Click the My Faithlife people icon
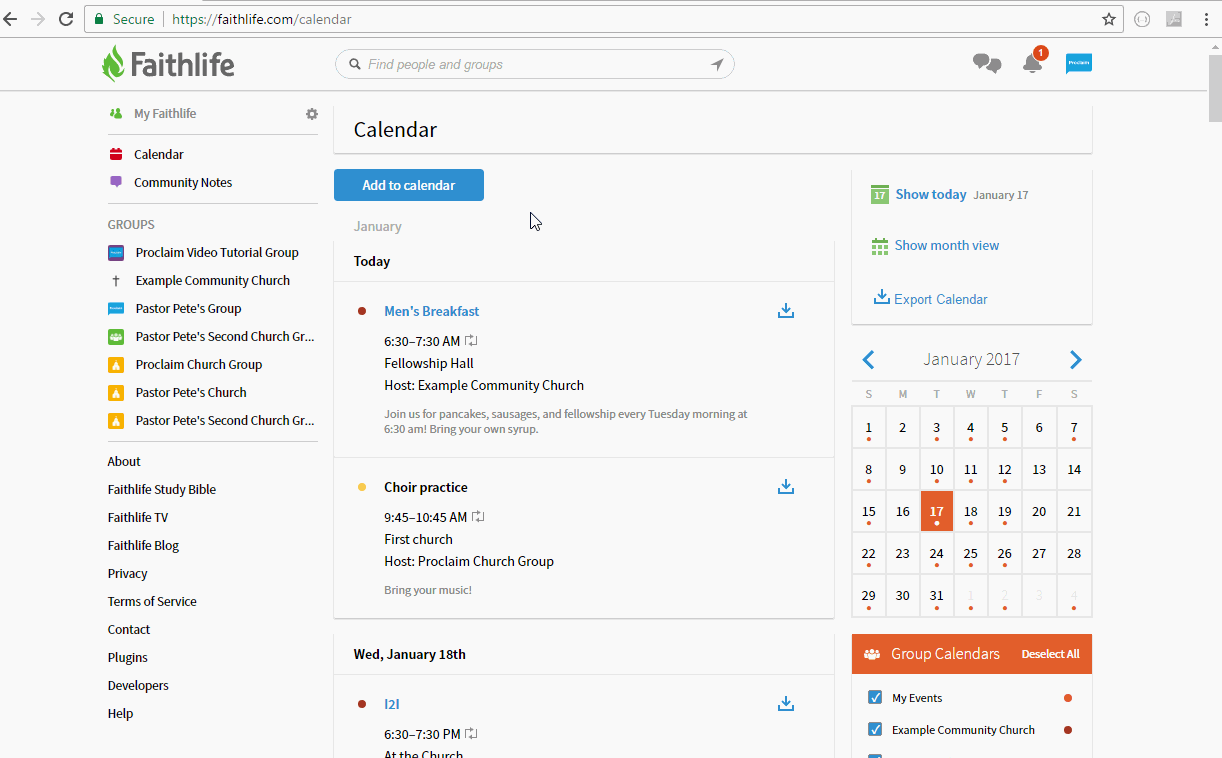The image size is (1222, 758). coord(116,114)
